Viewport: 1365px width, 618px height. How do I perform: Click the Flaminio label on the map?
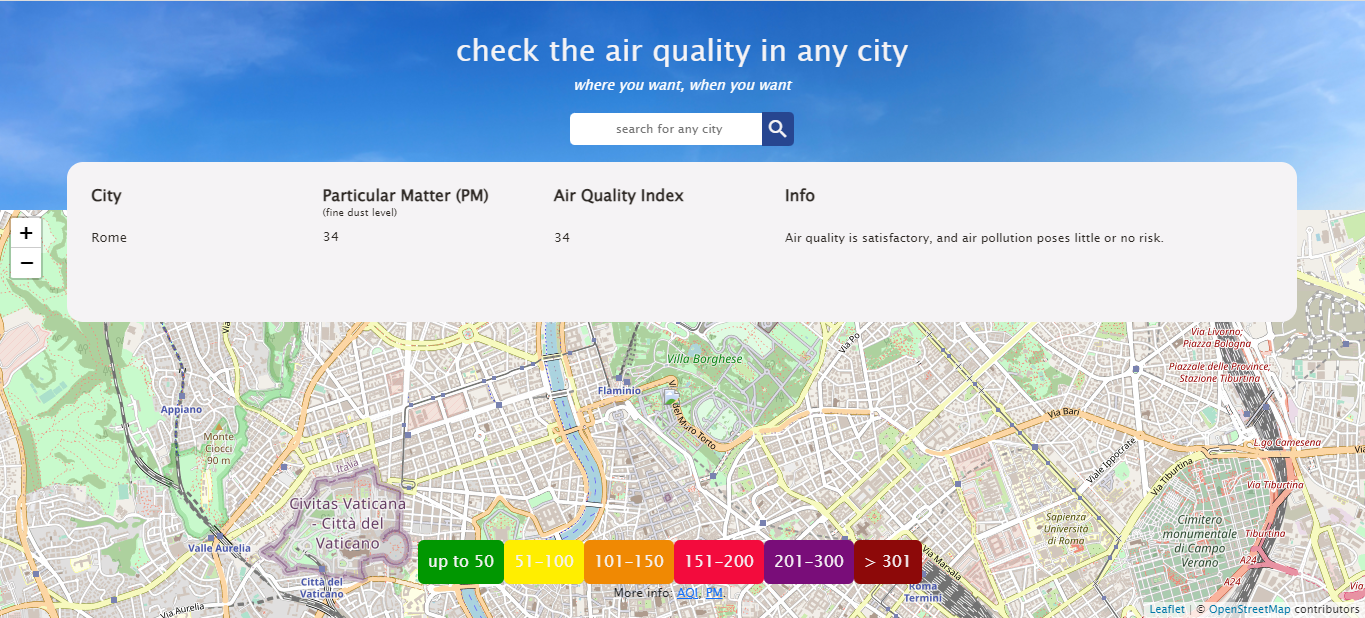(618, 389)
